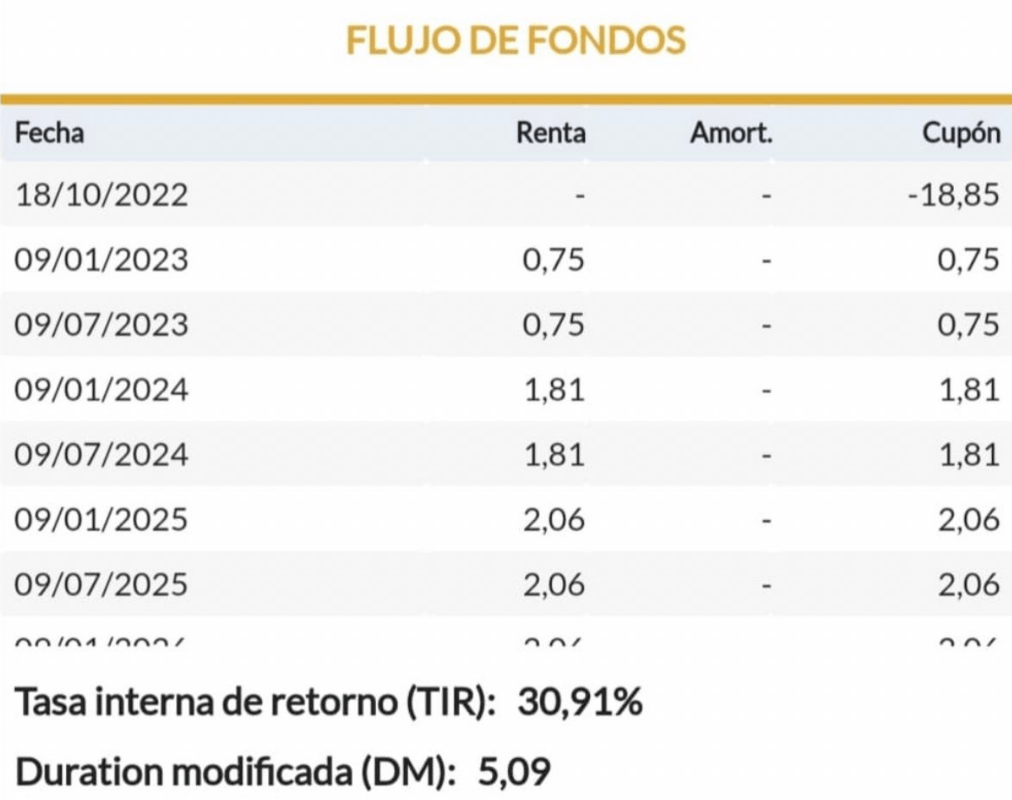Image resolution: width=1012 pixels, height=800 pixels.
Task: Click the TIR value 30,91%
Action: pyautogui.click(x=579, y=704)
